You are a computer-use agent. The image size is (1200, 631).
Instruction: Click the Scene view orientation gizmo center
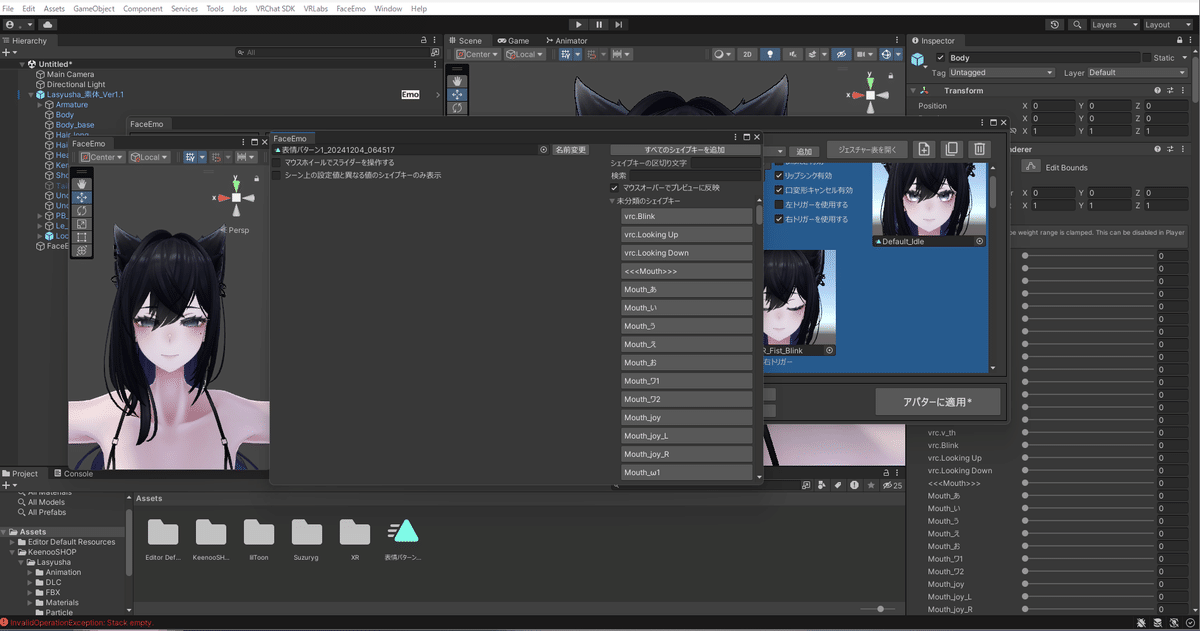(x=870, y=95)
